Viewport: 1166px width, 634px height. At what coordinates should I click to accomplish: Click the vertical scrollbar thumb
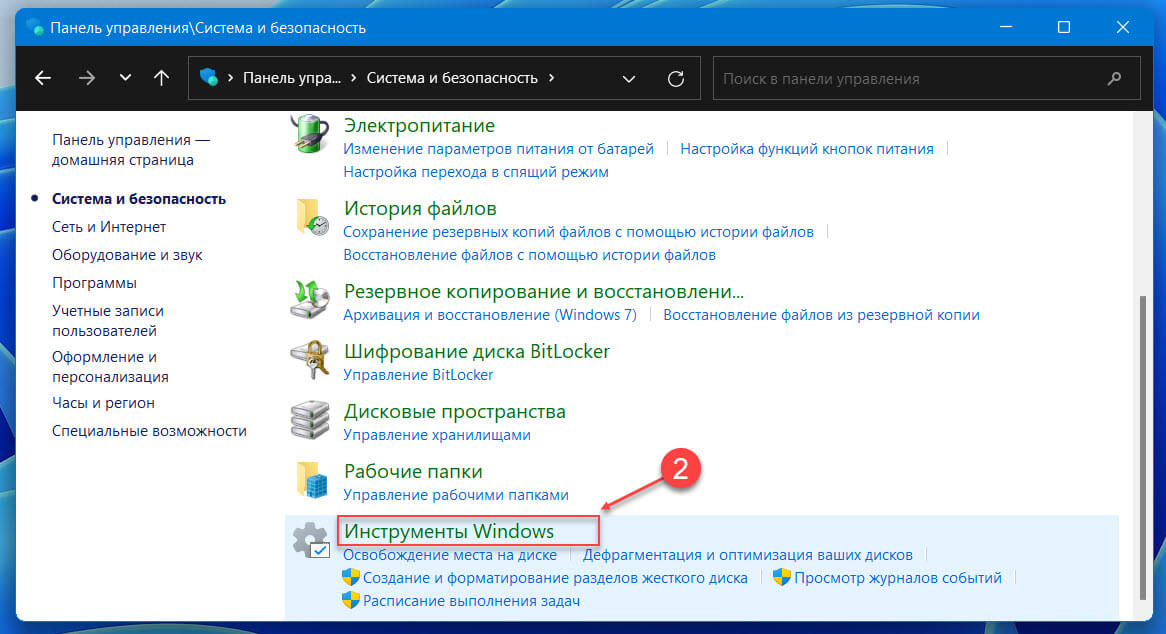[1143, 447]
